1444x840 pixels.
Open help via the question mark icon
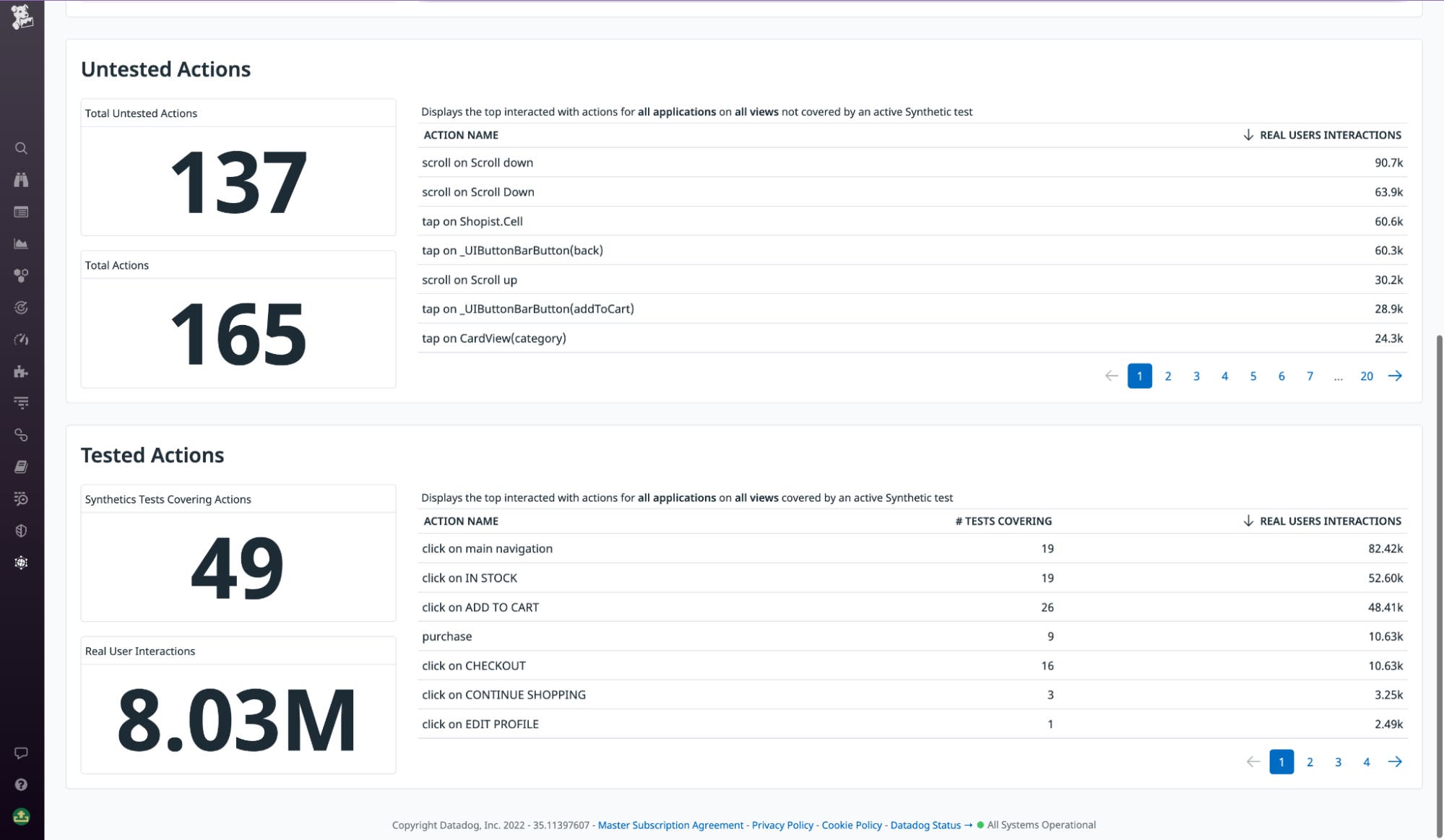pos(21,784)
